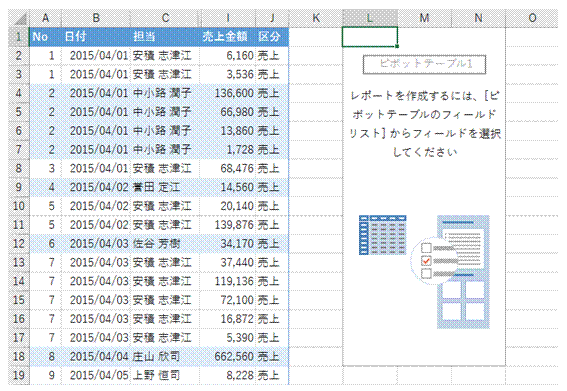
Task: Click No value 3 in row 8
Action: pos(46,169)
